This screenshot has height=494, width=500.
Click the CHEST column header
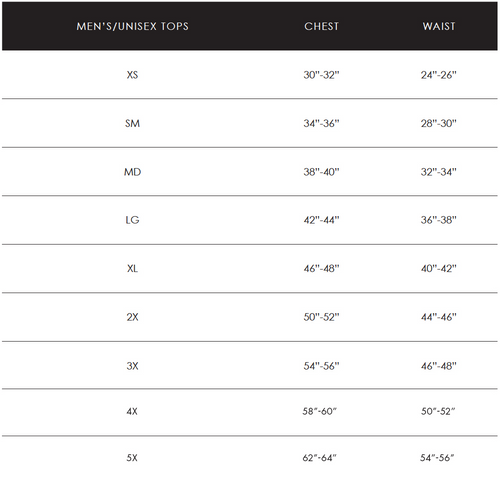tap(321, 26)
